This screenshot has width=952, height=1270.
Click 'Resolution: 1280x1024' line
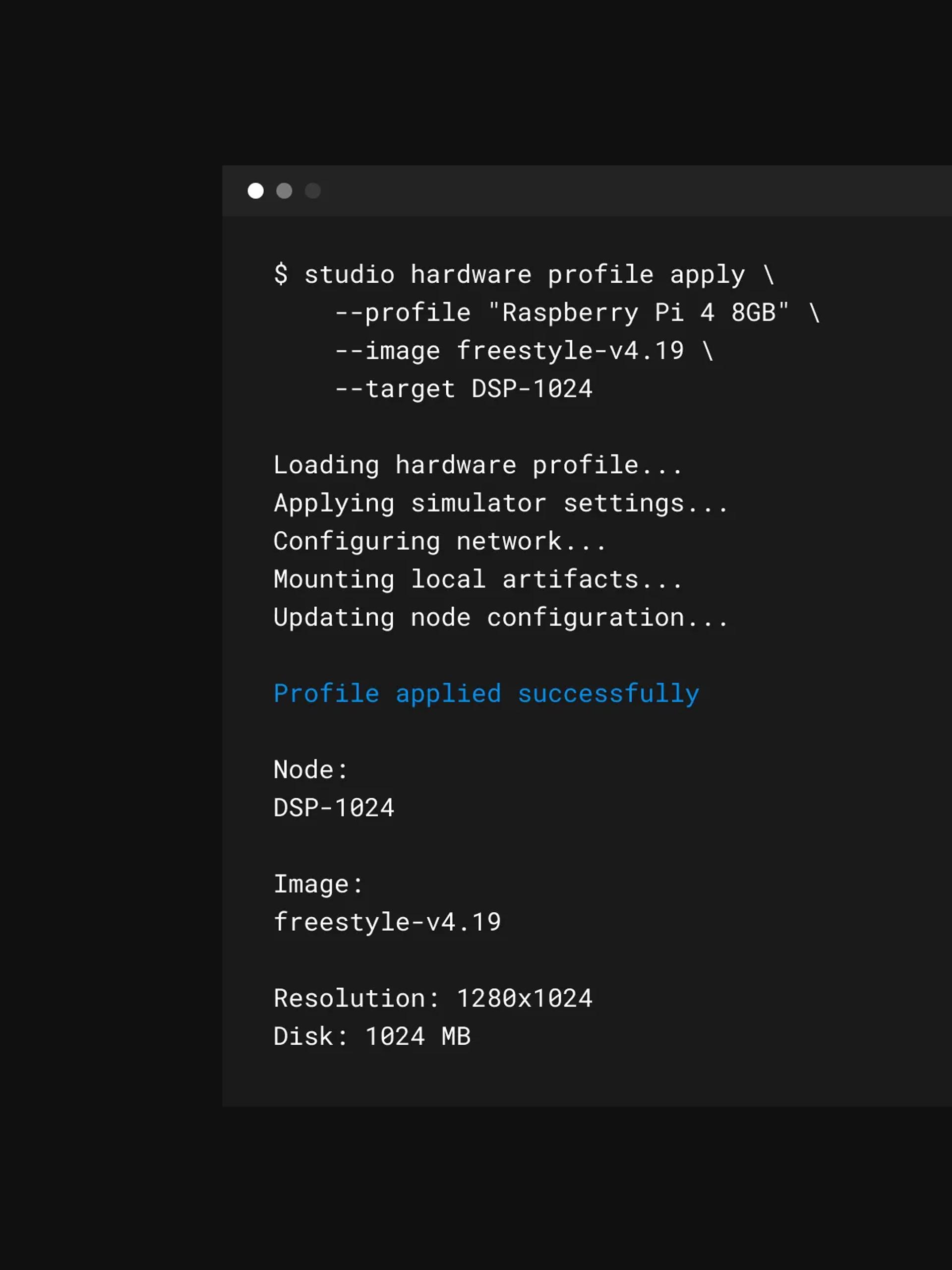point(433,999)
